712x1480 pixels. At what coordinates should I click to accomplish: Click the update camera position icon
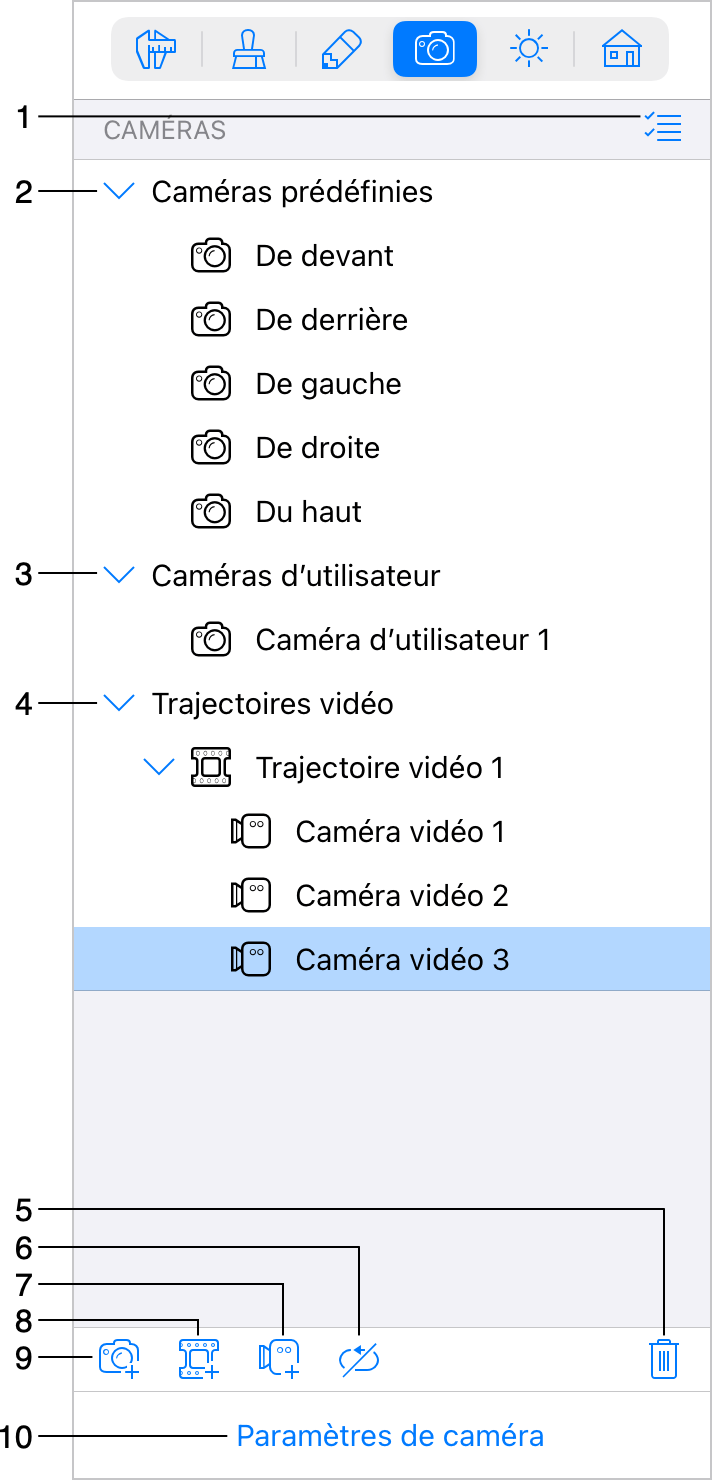click(x=359, y=1360)
